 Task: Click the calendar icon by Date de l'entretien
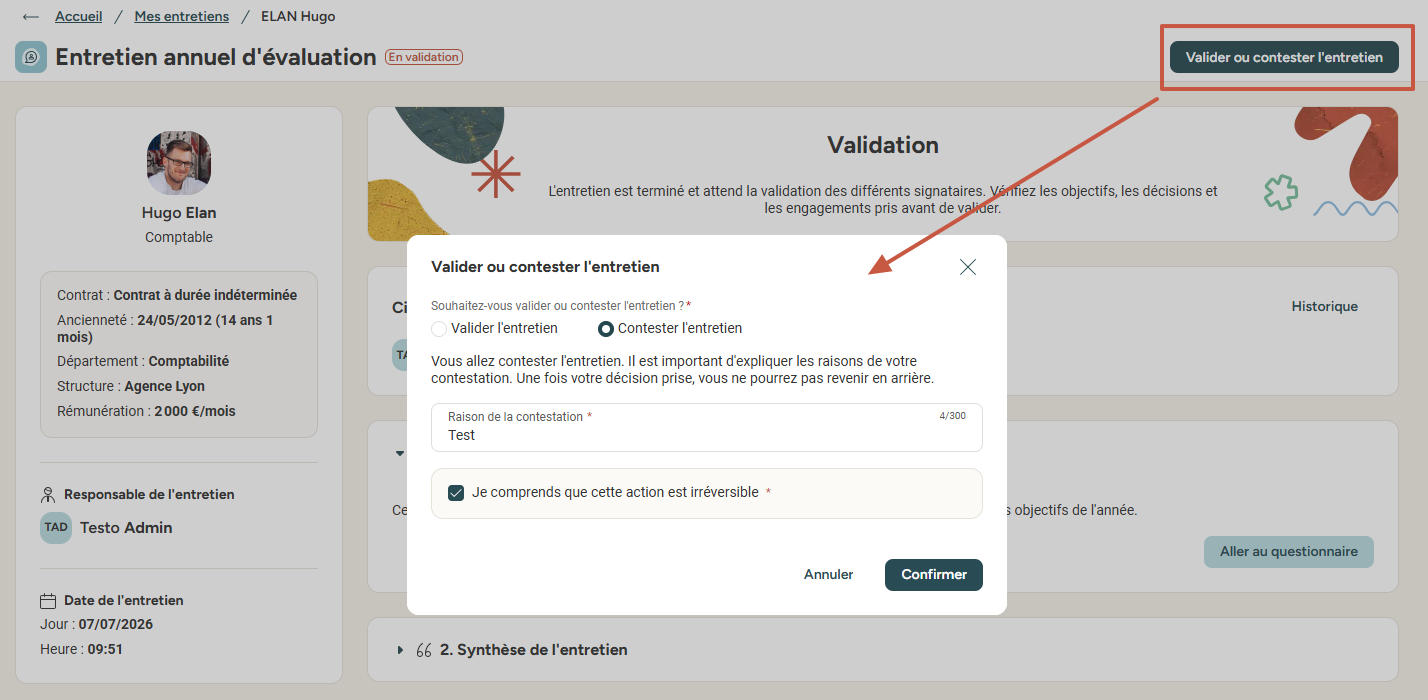point(47,601)
